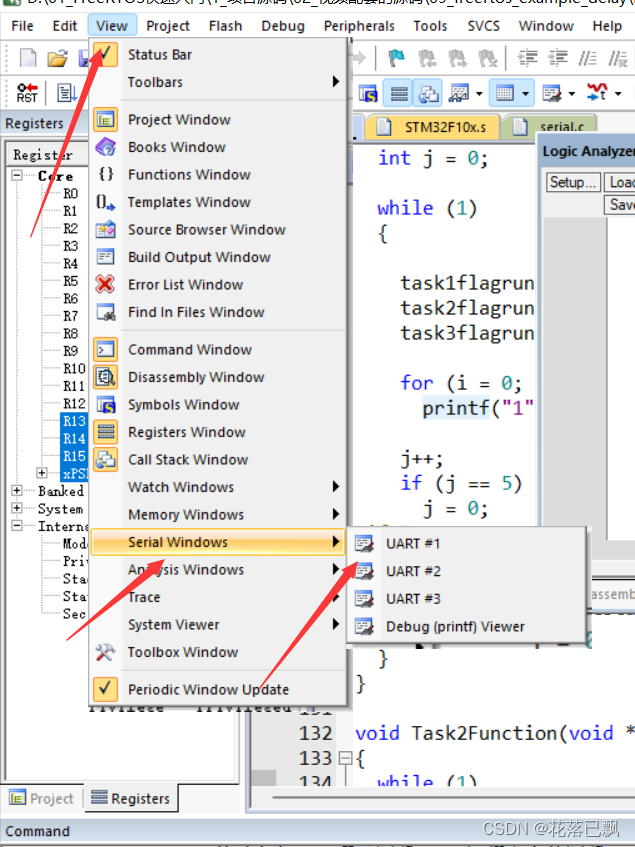The image size is (635, 847).
Task: Open the Debug menu
Action: pyautogui.click(x=283, y=26)
